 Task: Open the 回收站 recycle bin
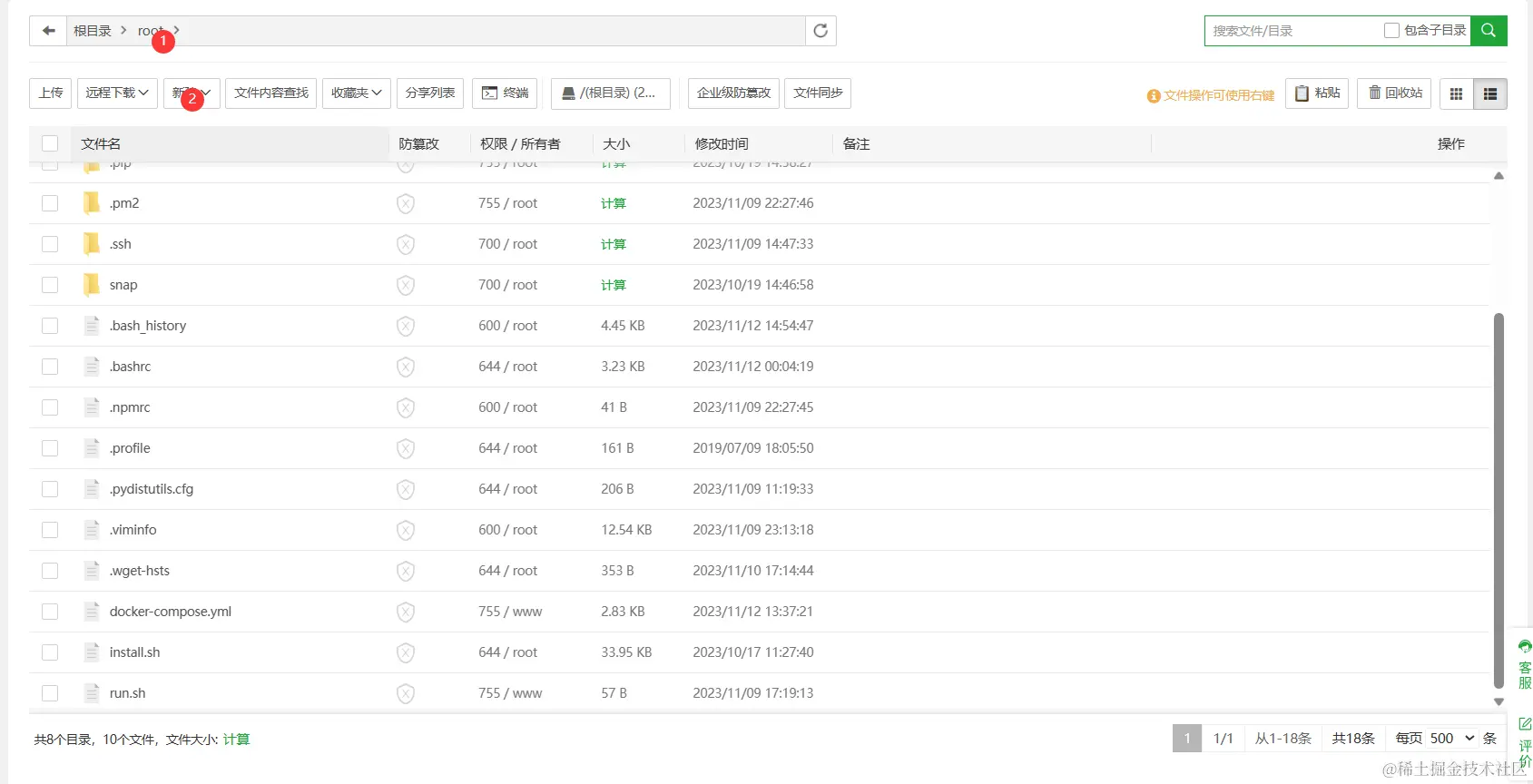pos(1394,93)
